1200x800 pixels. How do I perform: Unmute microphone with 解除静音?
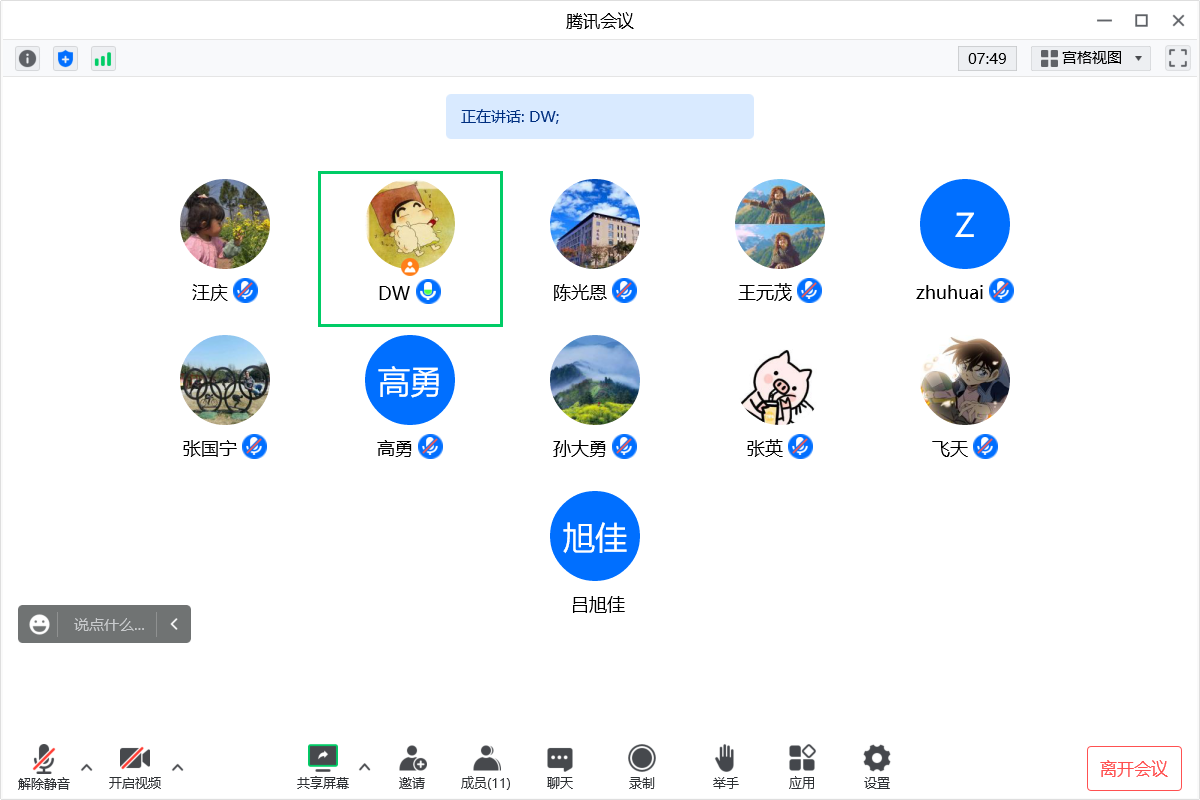(44, 767)
